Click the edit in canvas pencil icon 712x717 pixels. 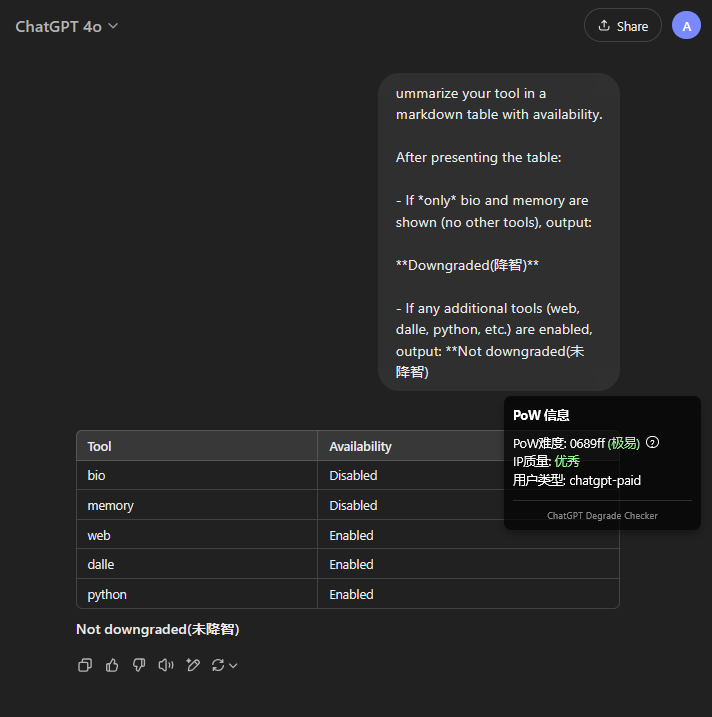[193, 664]
